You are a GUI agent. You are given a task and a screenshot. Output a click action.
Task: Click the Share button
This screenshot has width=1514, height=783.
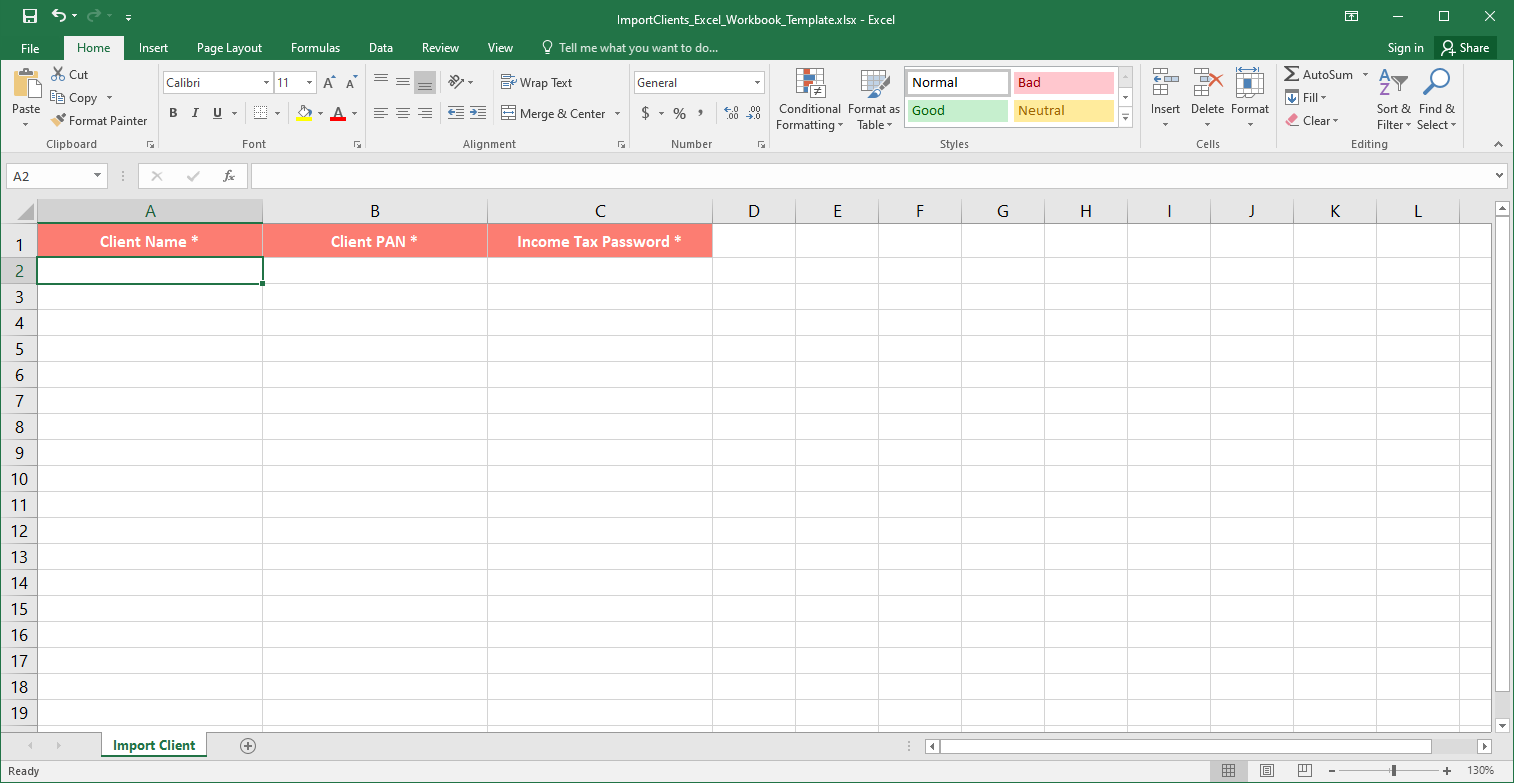pos(1465,48)
